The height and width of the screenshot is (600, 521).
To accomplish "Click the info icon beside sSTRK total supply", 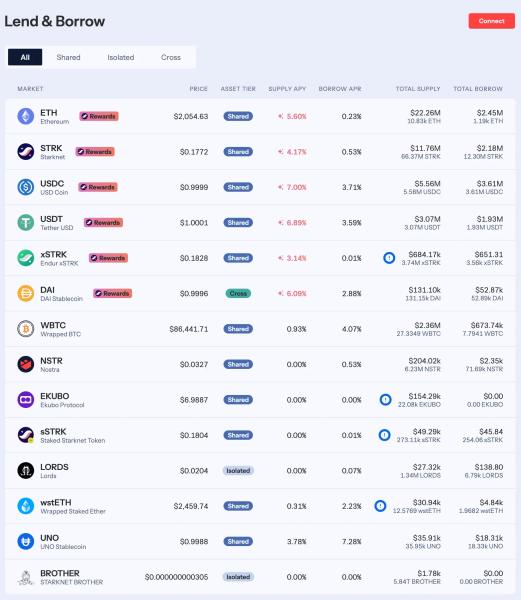I will pos(384,435).
